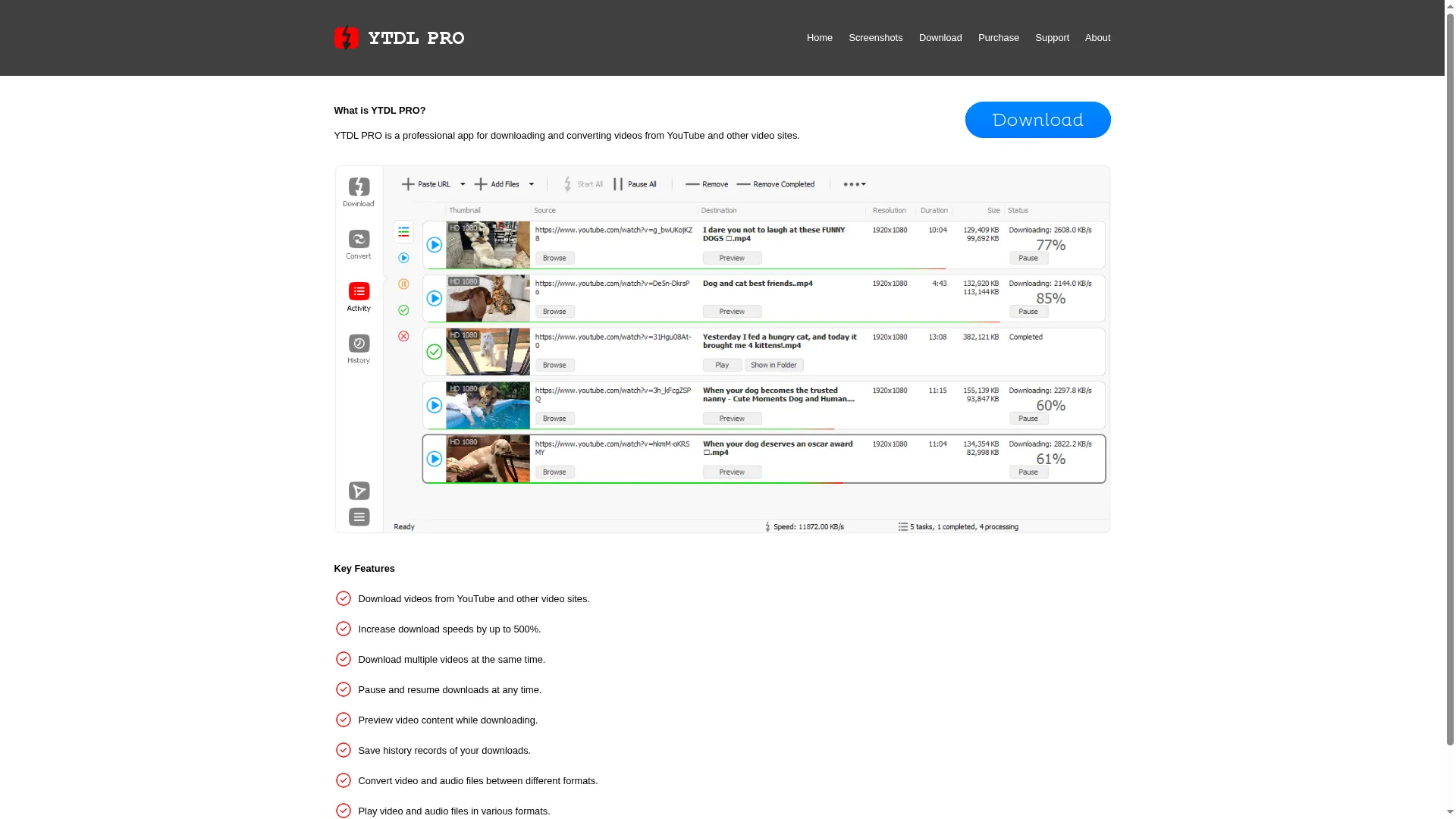Click the speed lightning icon in status bar
The image size is (1456, 819).
tap(767, 527)
